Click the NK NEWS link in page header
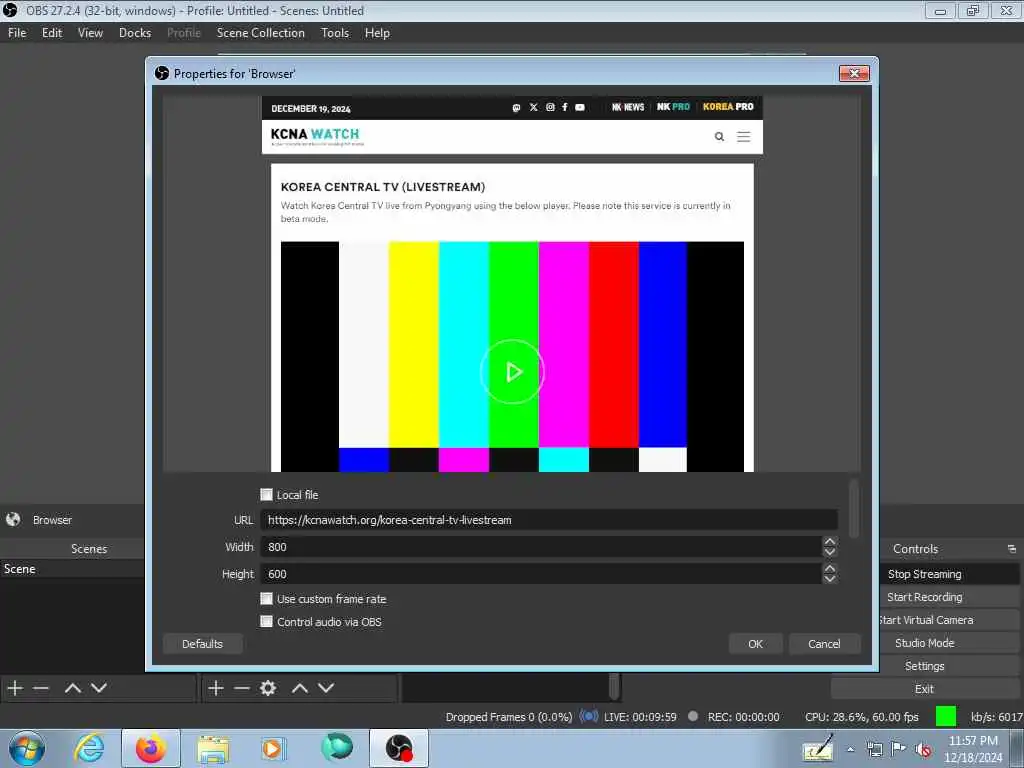Screen dimensions: 1024x768 (628, 107)
